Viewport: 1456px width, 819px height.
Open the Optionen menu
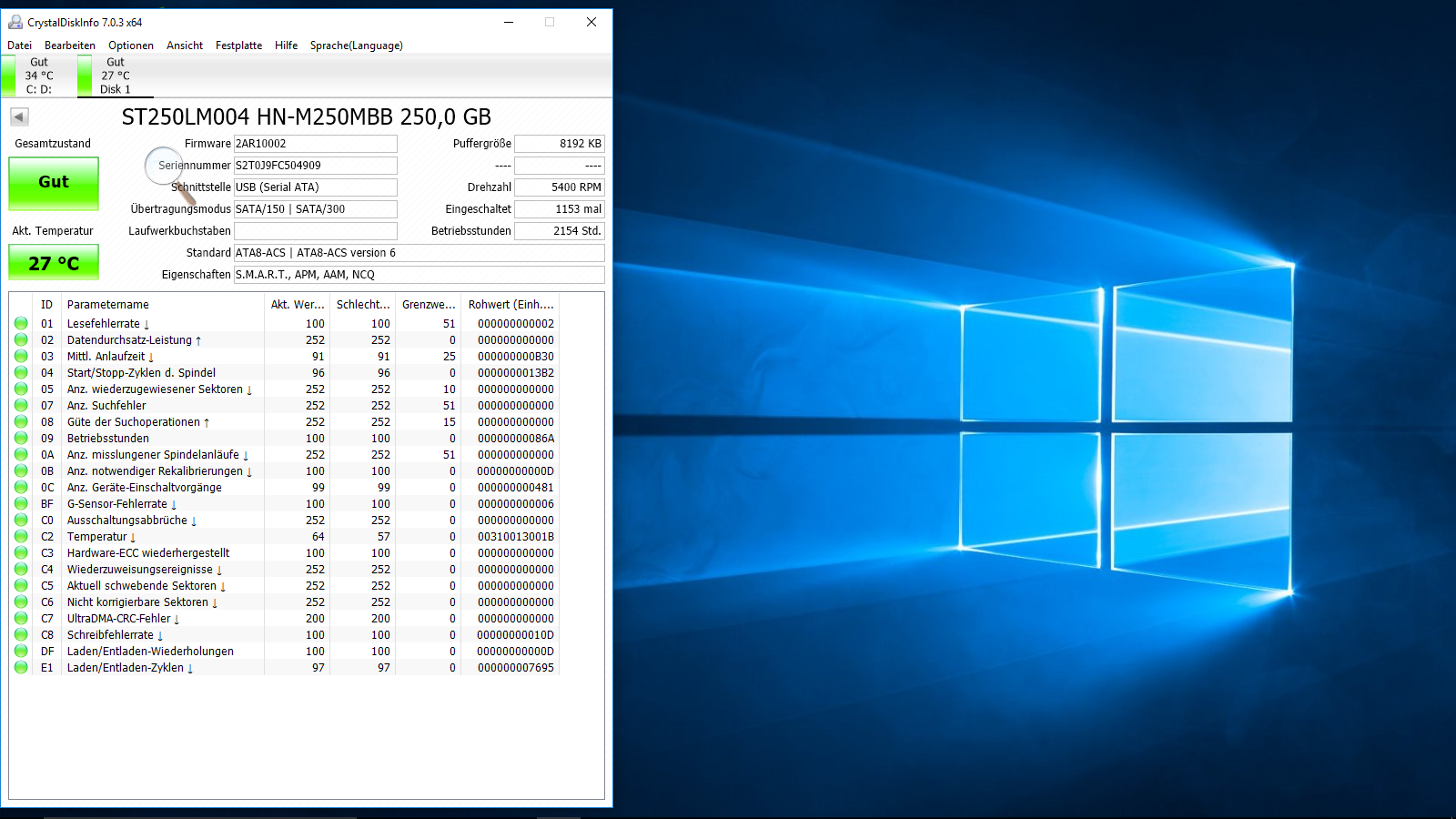pos(131,45)
